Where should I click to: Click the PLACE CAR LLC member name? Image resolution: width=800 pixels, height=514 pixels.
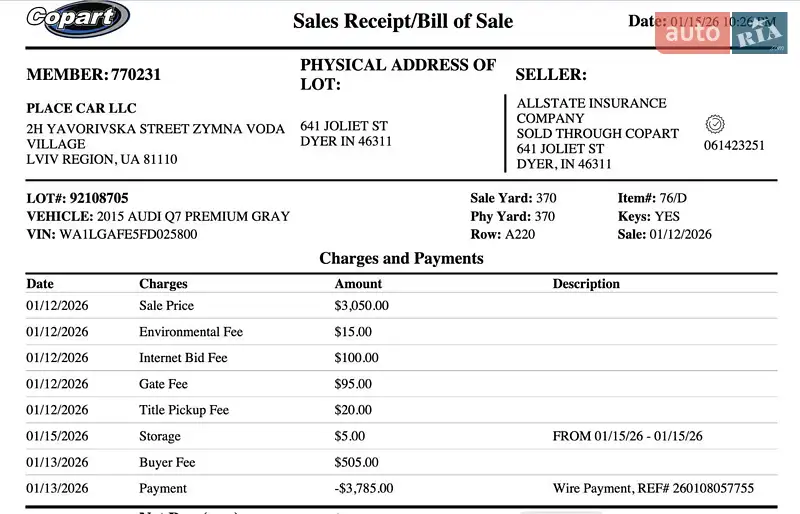(81, 108)
